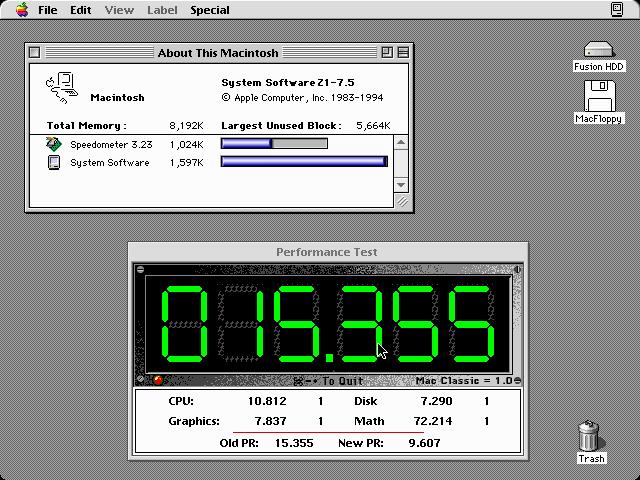Viewport: 640px width, 480px height.
Task: Click the Trash icon
Action: [591, 437]
